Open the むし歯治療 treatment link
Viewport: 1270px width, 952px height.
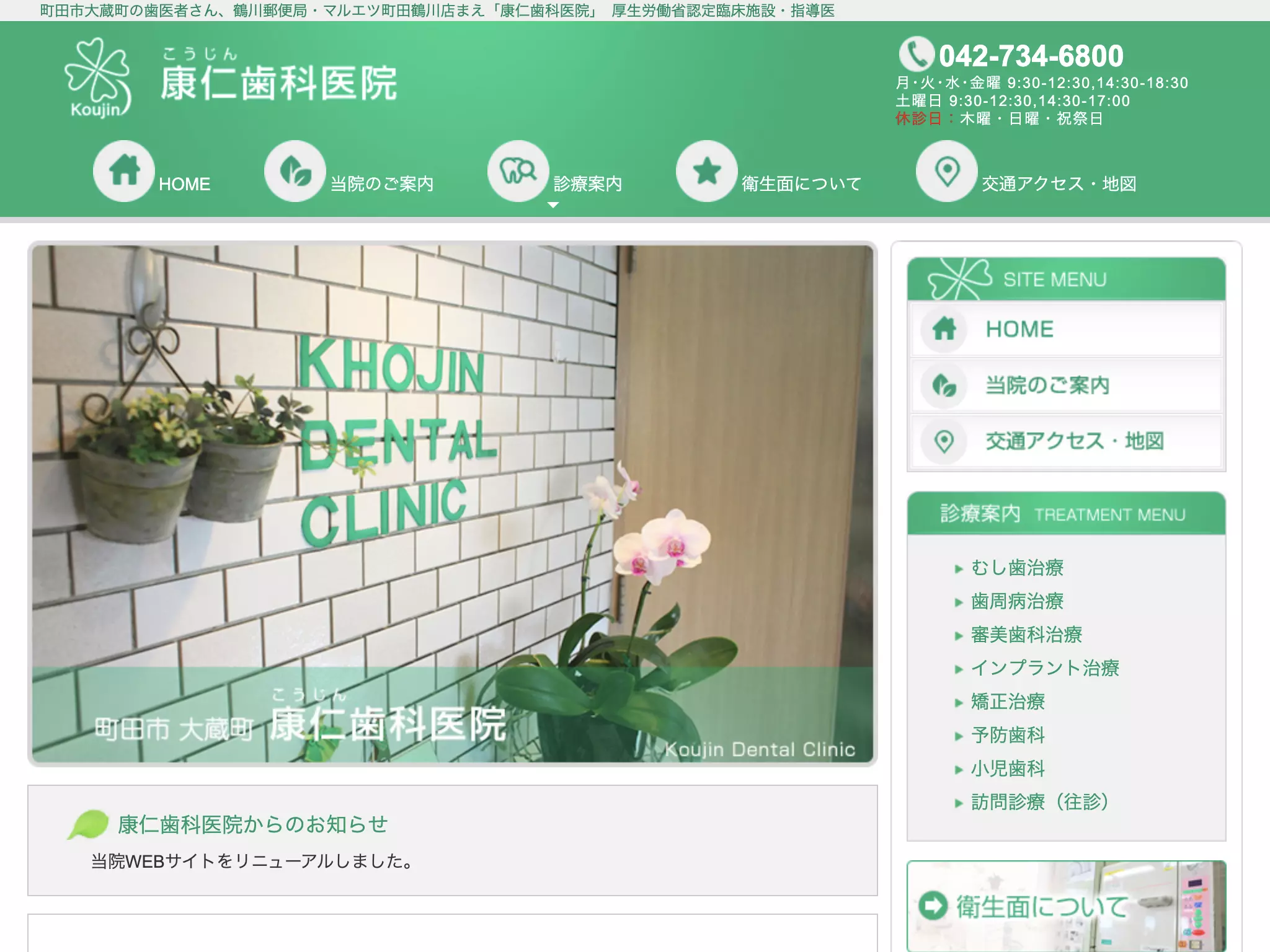coord(1017,568)
